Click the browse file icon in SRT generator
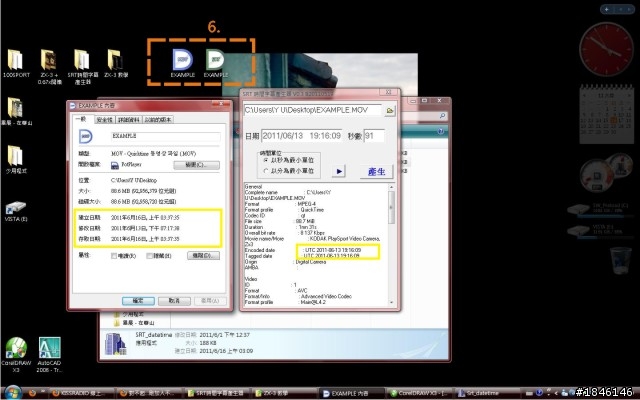This screenshot has height=400, width=640. (x=390, y=110)
